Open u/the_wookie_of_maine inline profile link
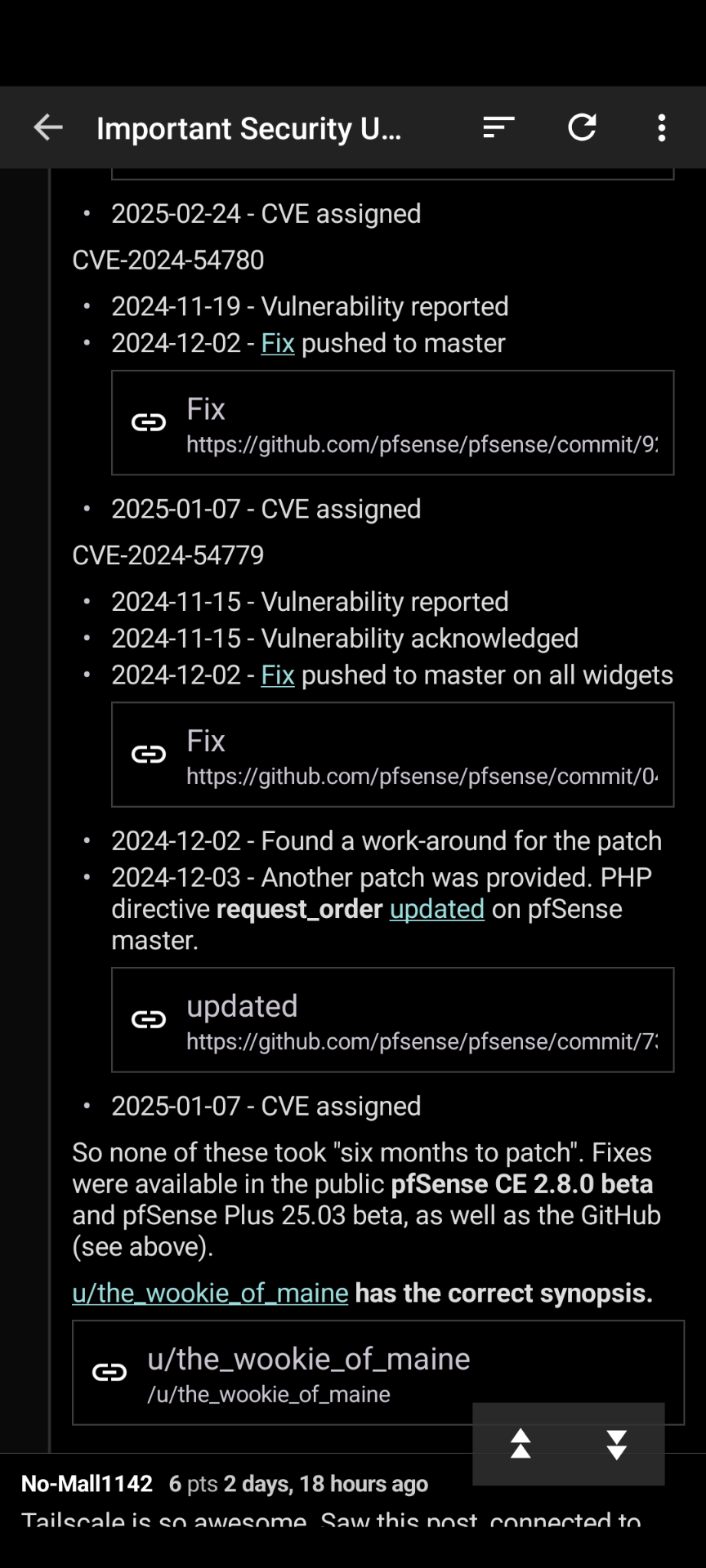This screenshot has width=706, height=1568. 210,1293
